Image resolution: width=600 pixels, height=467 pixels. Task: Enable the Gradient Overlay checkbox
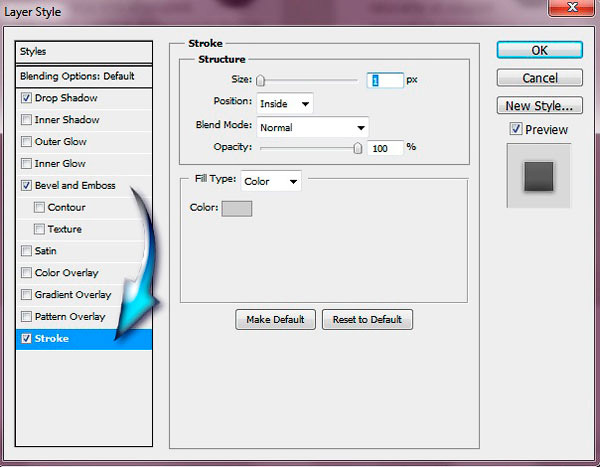pyautogui.click(x=26, y=295)
